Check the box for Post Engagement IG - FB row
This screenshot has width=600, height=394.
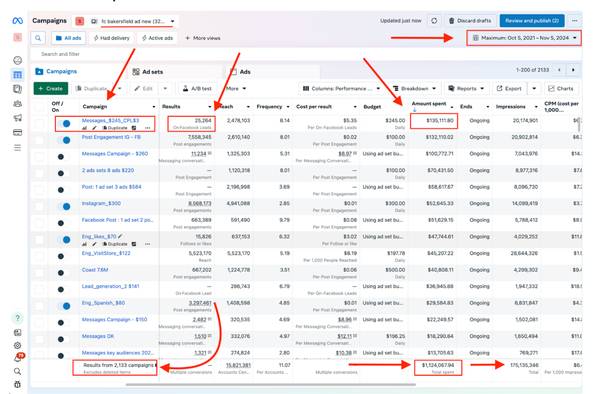click(x=39, y=140)
